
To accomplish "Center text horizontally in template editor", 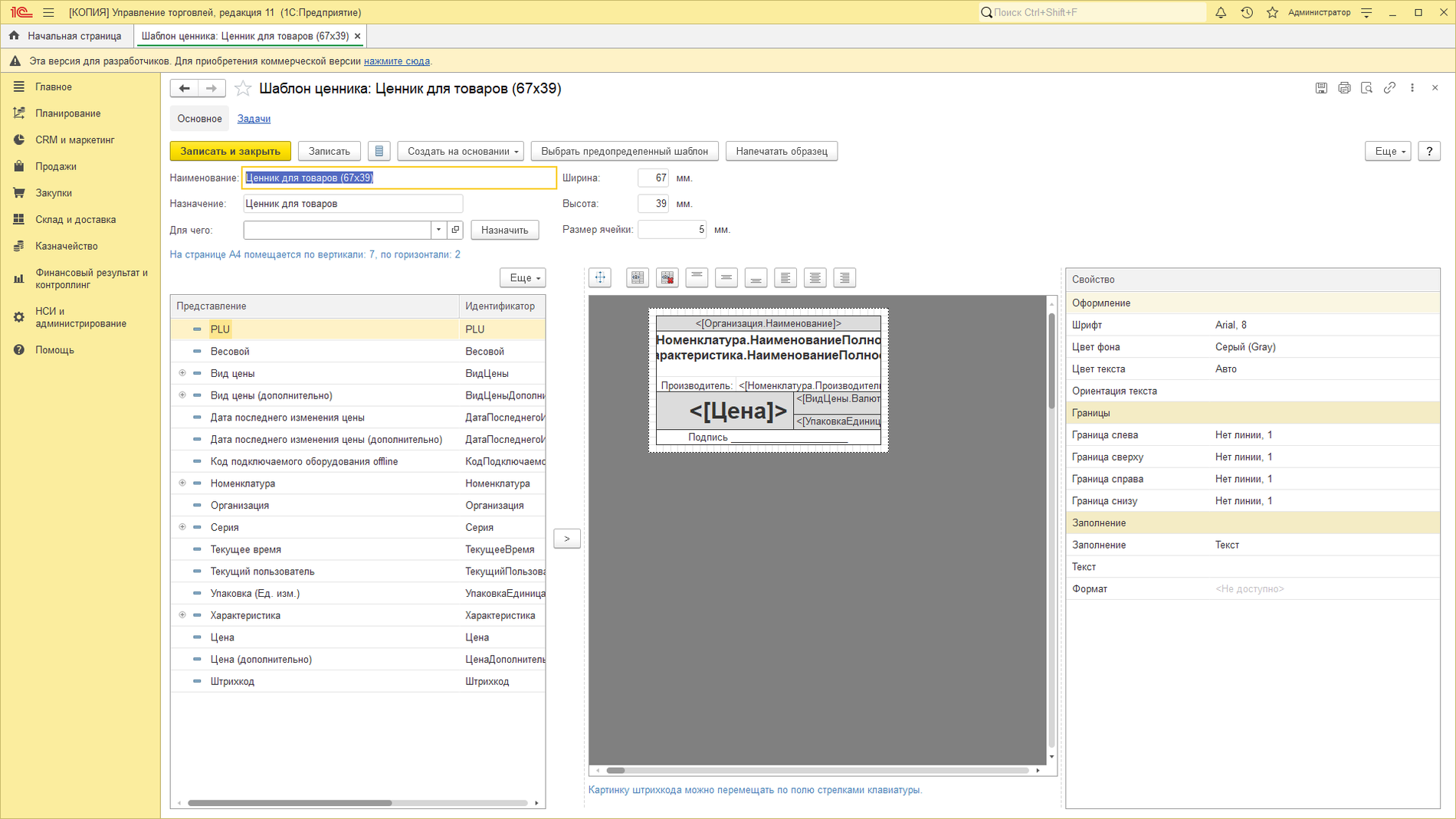I will tap(815, 278).
